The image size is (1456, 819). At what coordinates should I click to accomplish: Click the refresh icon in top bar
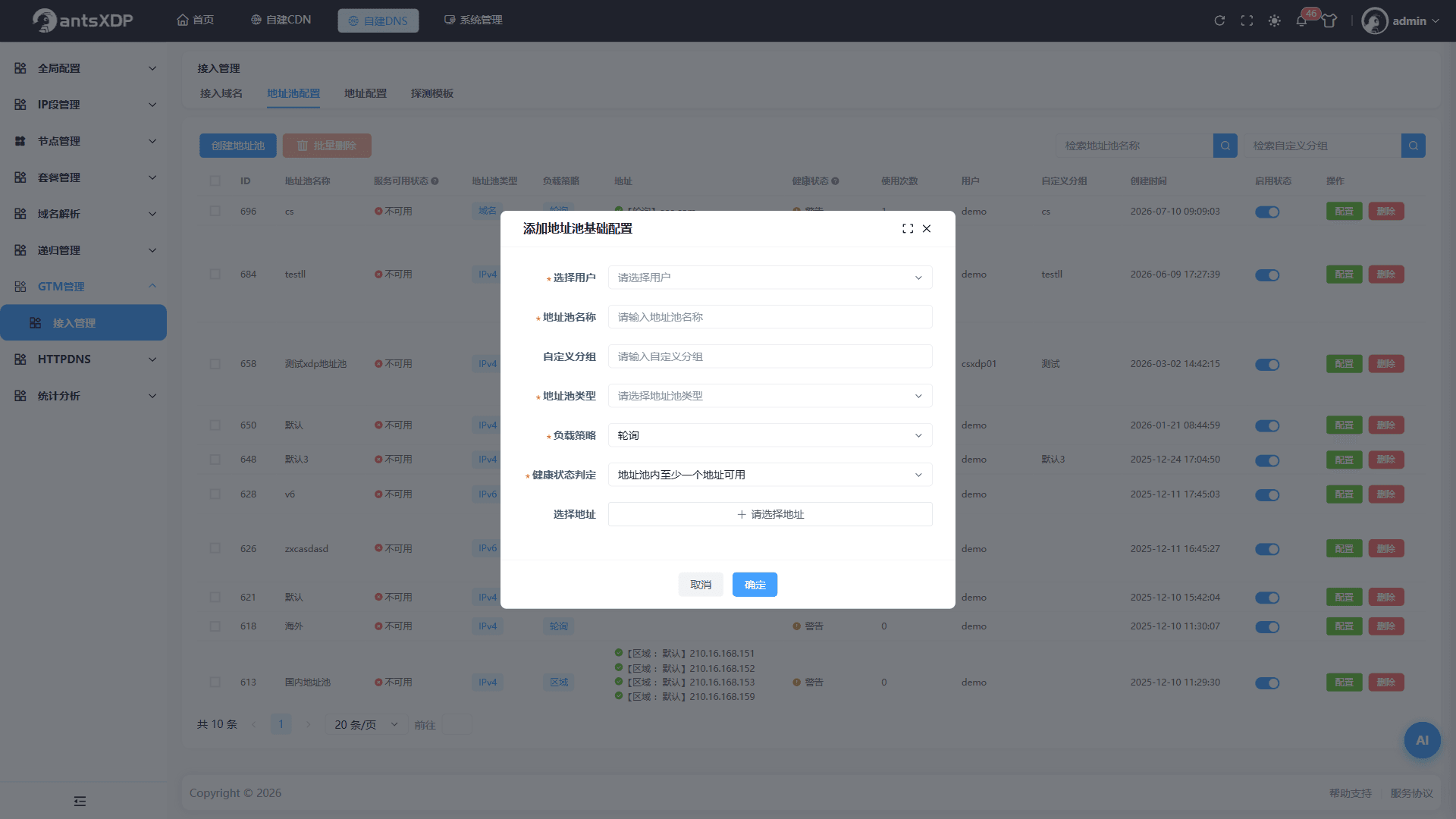pyautogui.click(x=1219, y=20)
